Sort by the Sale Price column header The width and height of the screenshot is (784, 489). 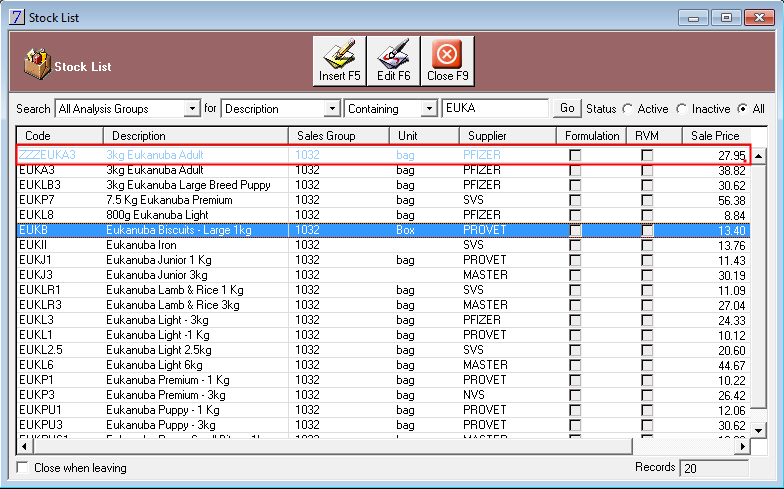[x=716, y=136]
